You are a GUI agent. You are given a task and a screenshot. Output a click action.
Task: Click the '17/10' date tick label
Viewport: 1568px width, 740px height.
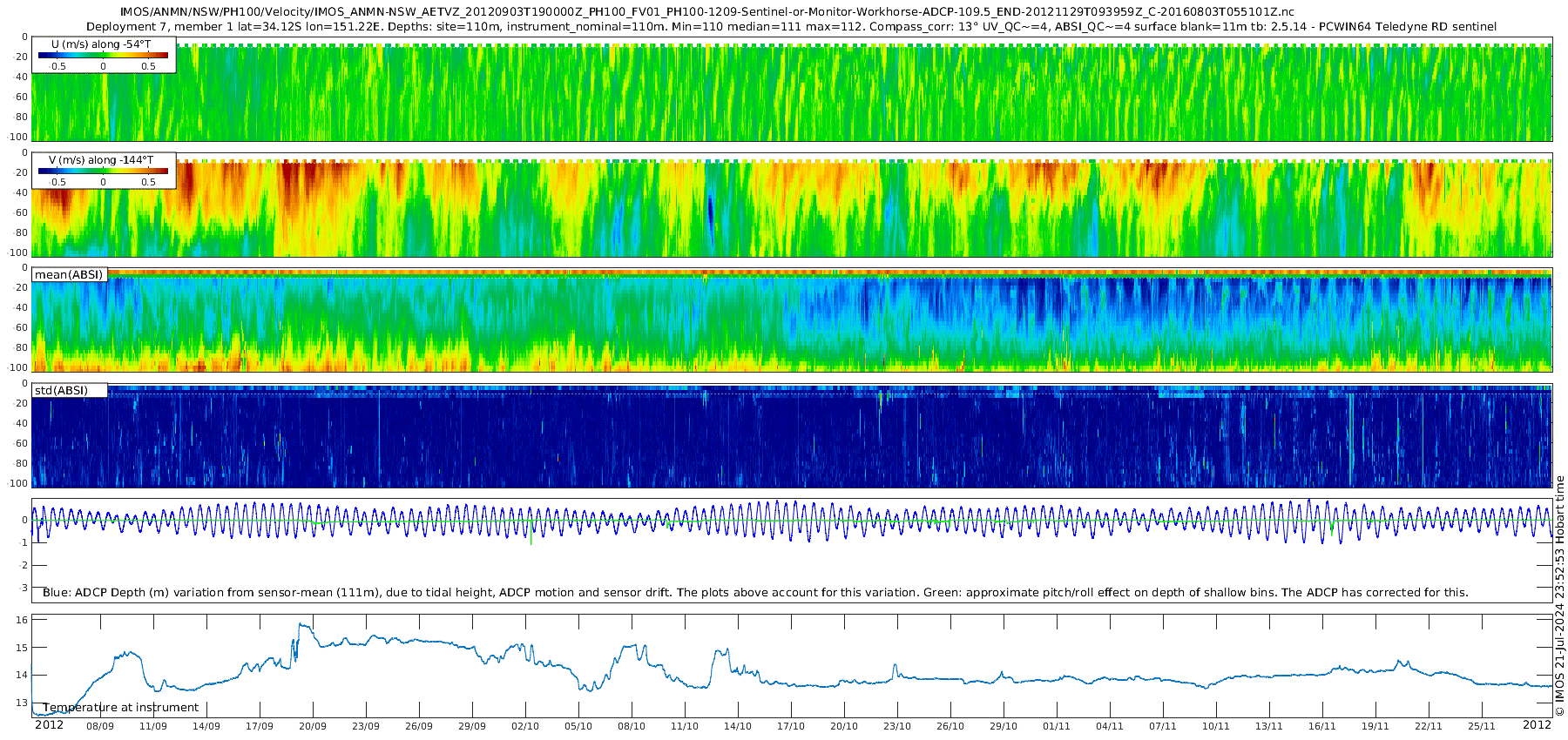791,726
